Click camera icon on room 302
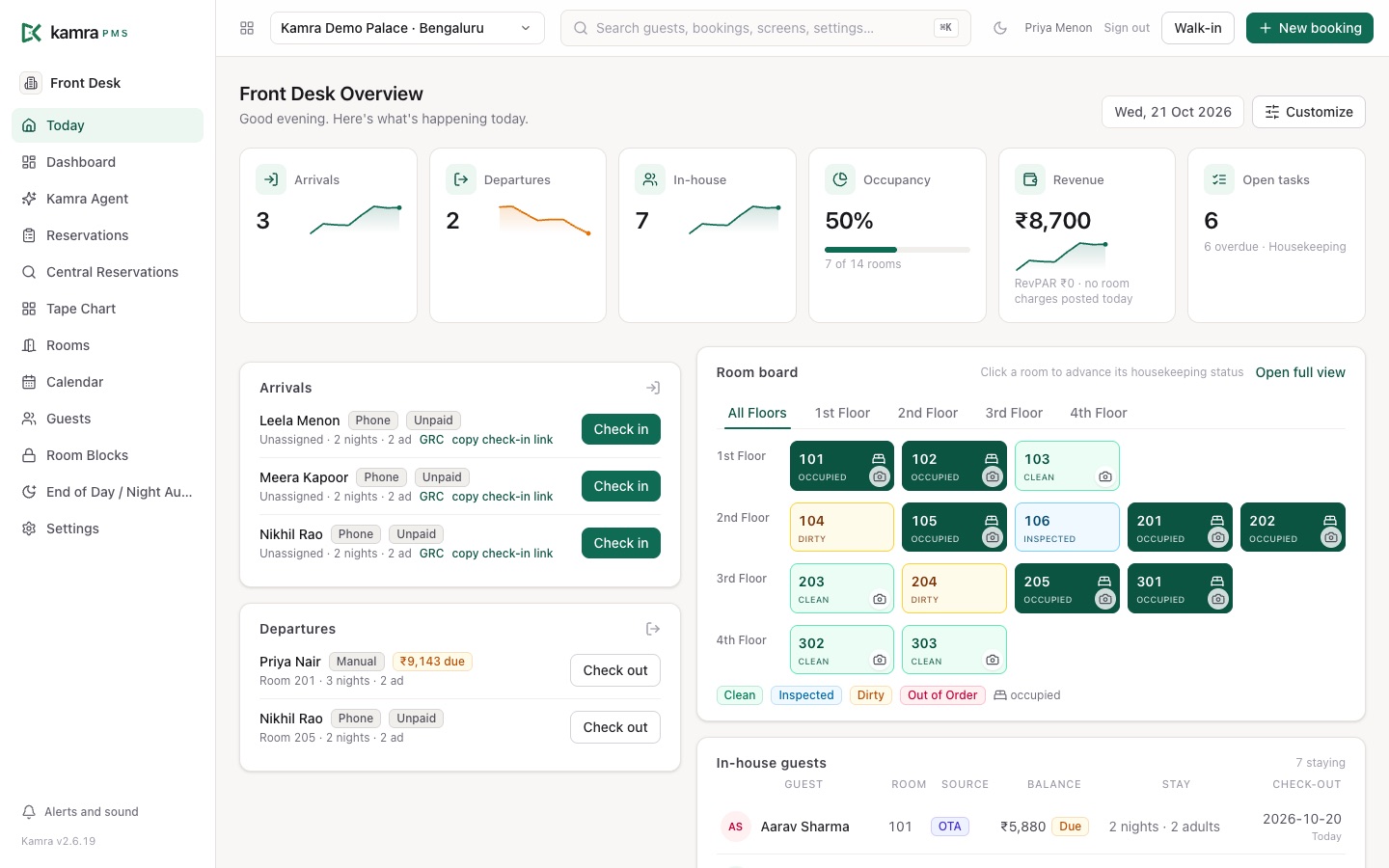Image resolution: width=1389 pixels, height=868 pixels. [880, 661]
